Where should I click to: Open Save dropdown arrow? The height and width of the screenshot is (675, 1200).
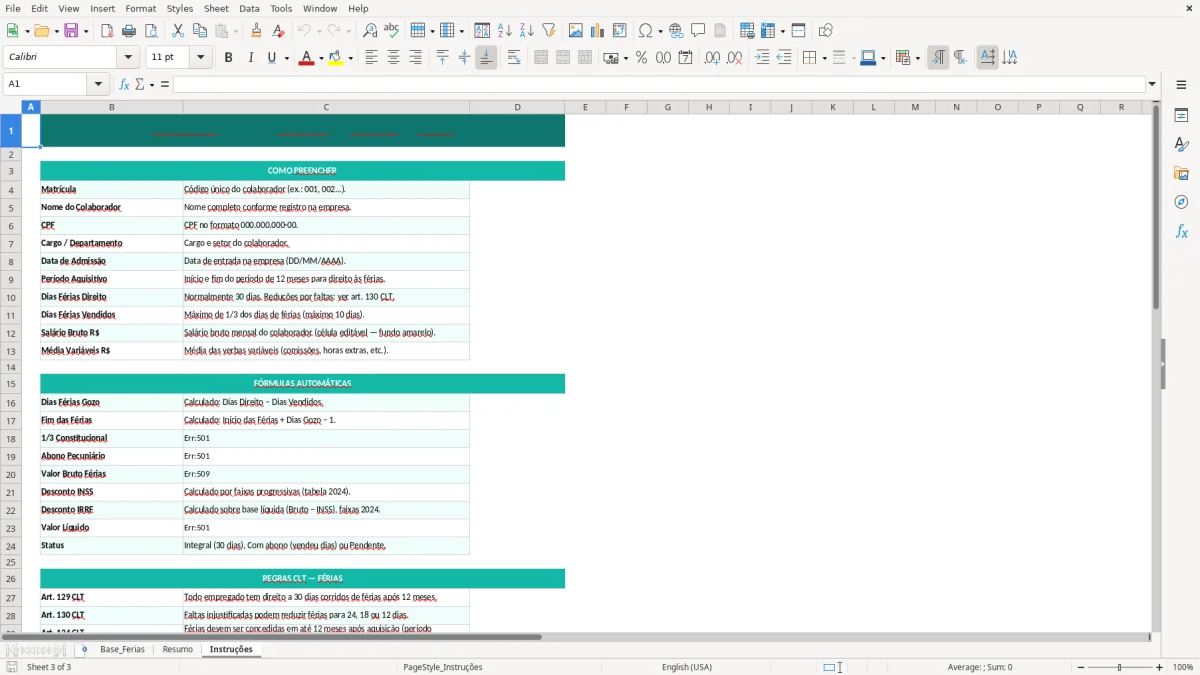pos(86,31)
